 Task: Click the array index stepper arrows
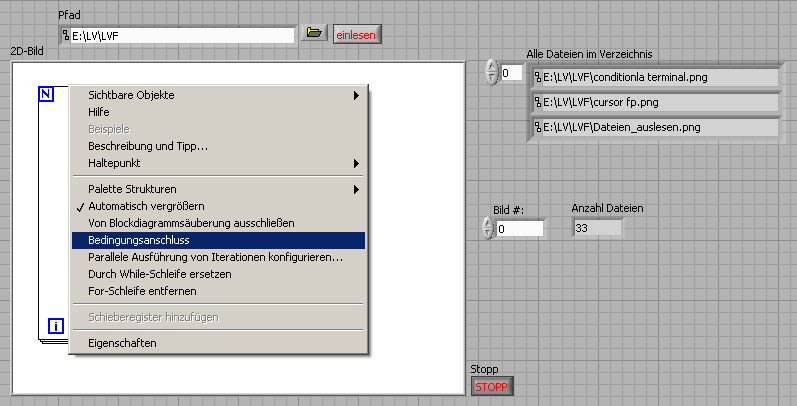[x=492, y=72]
